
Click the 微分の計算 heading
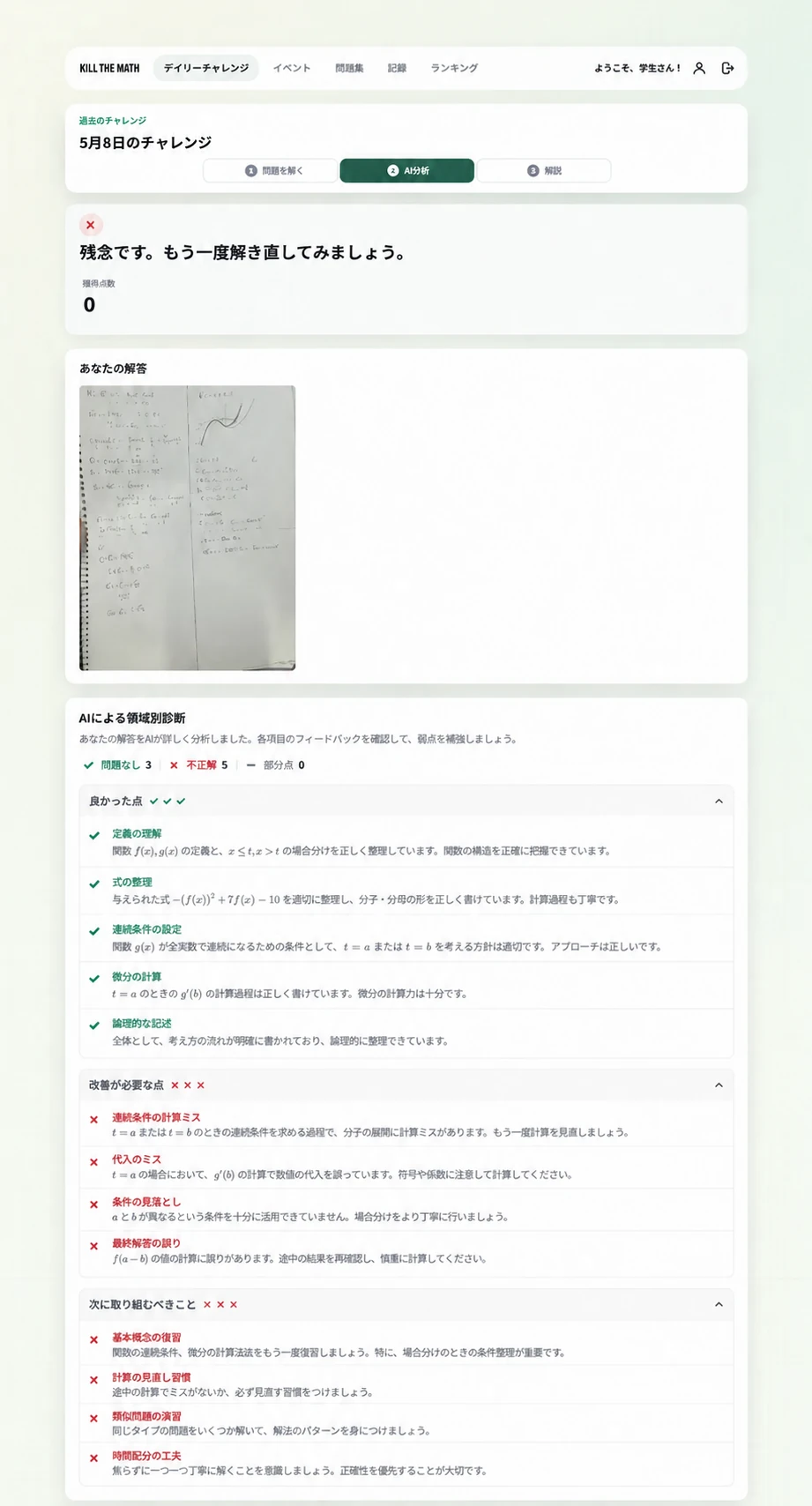137,977
